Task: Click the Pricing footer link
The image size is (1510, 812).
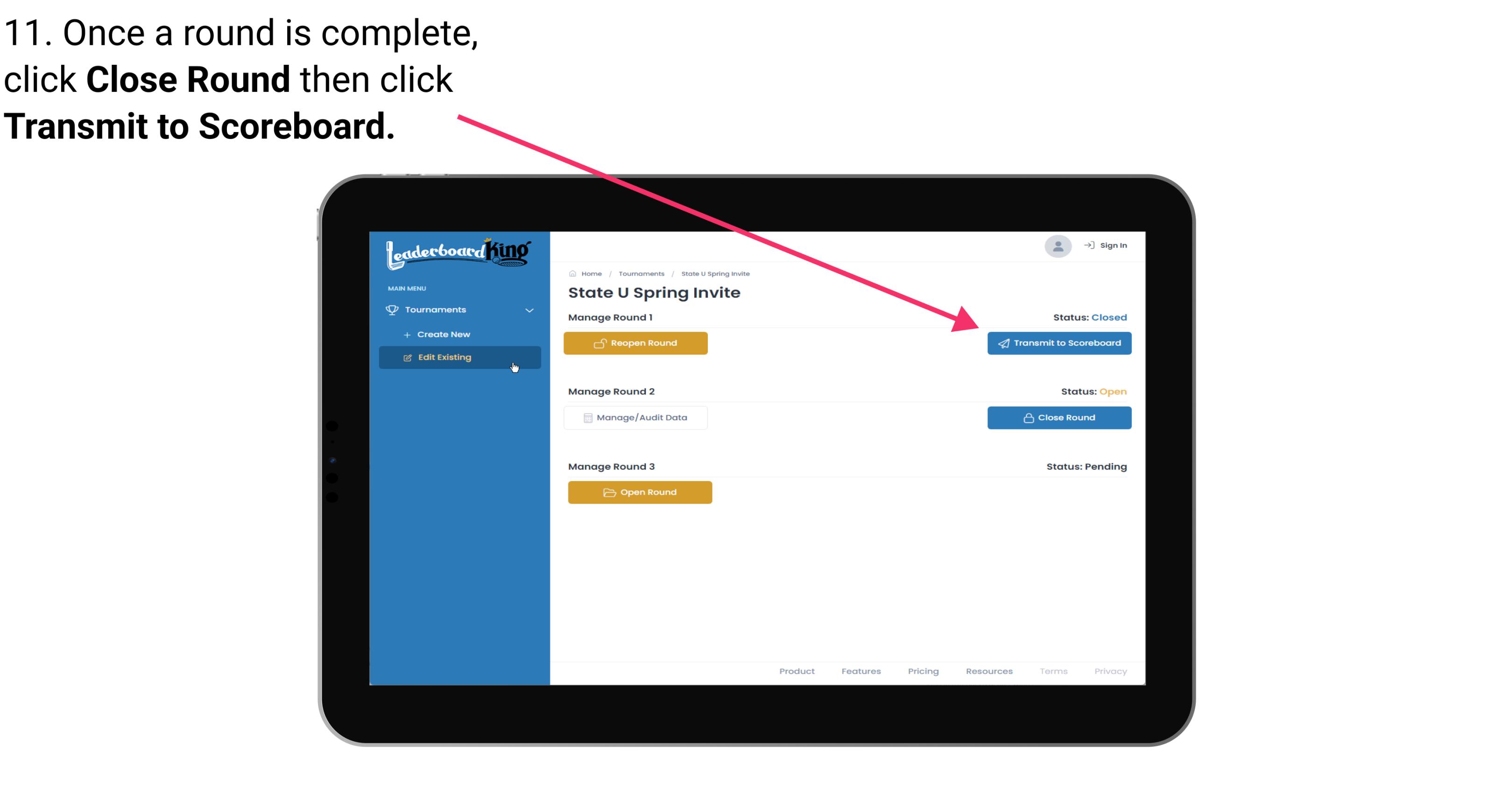Action: coord(923,671)
